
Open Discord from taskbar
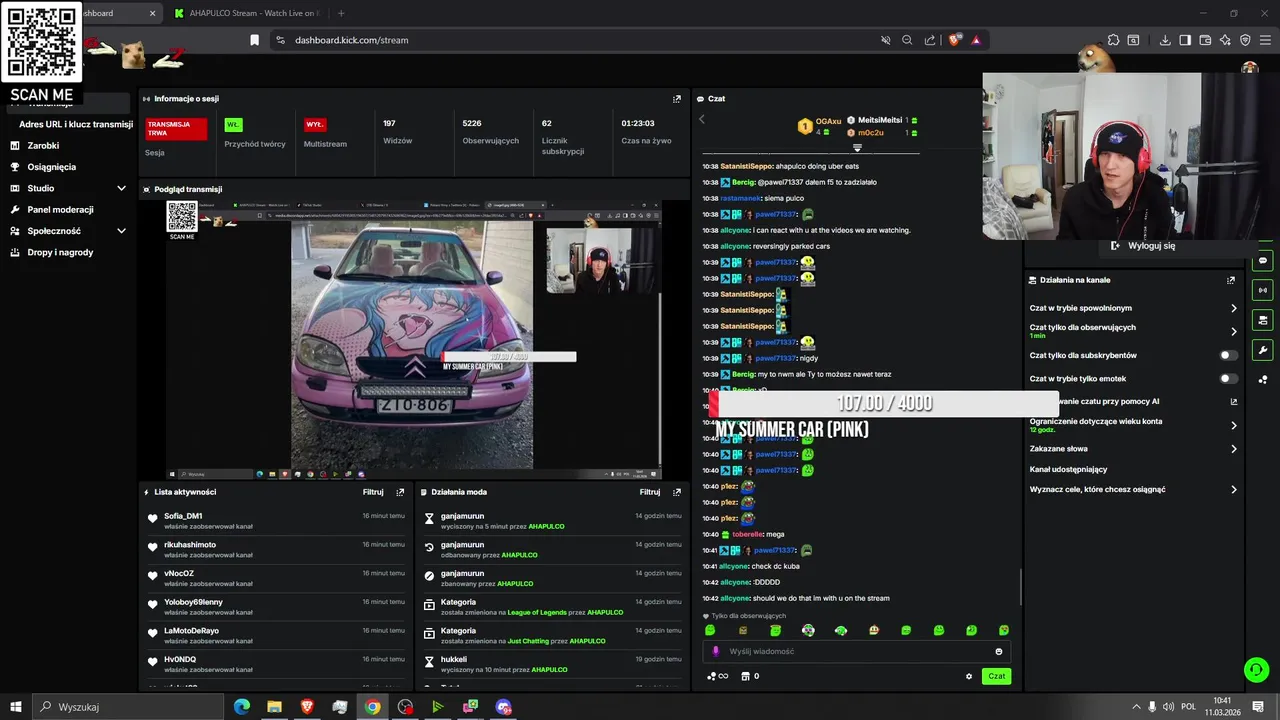click(503, 707)
